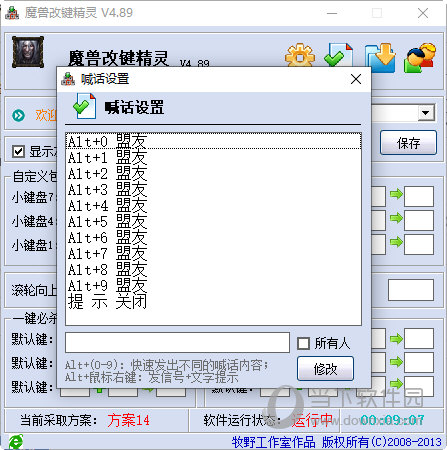This screenshot has width=447, height=450.
Task: Click the shout message text input field
Action: (177, 342)
